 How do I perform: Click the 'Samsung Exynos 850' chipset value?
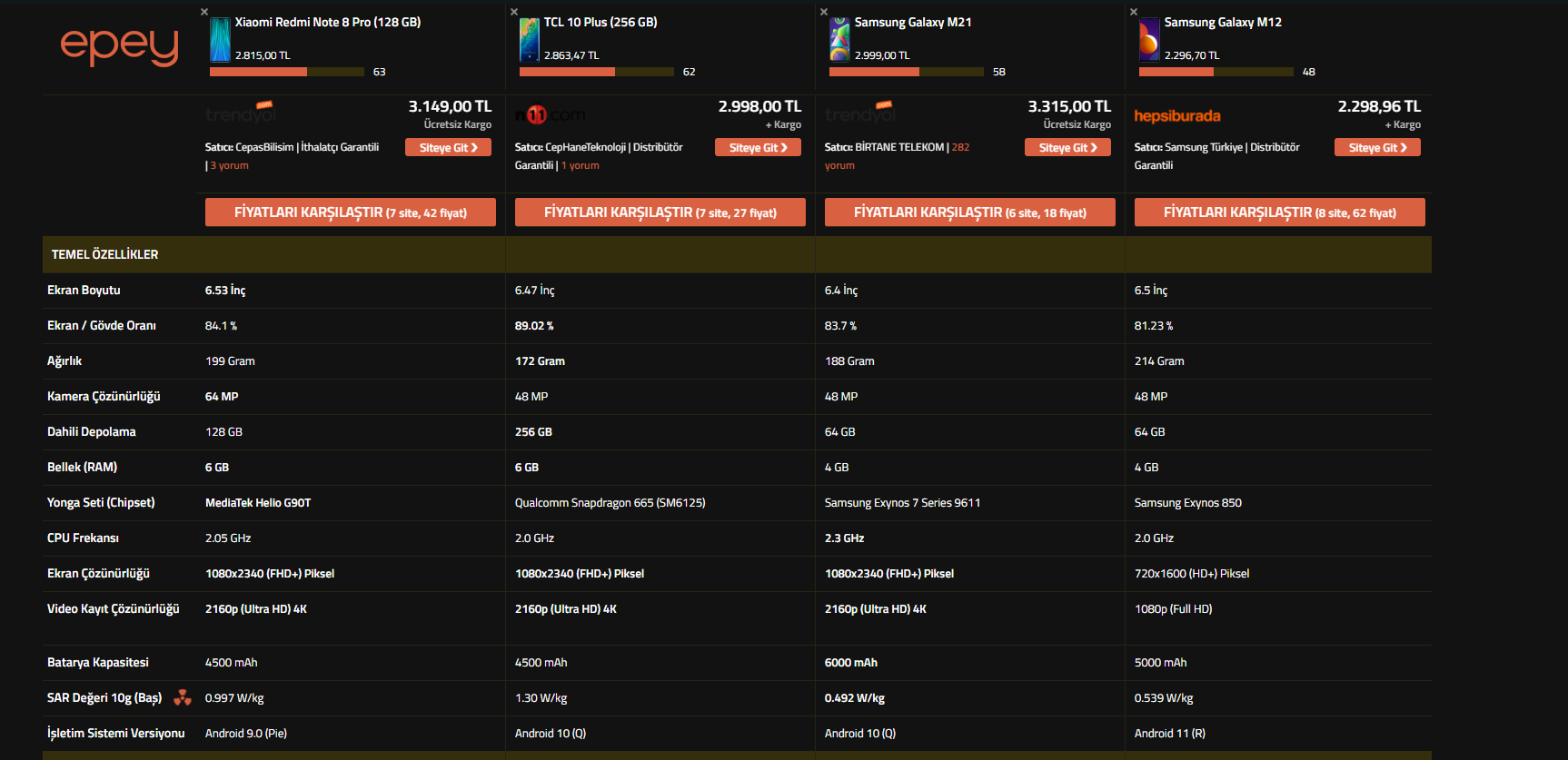pos(1188,502)
